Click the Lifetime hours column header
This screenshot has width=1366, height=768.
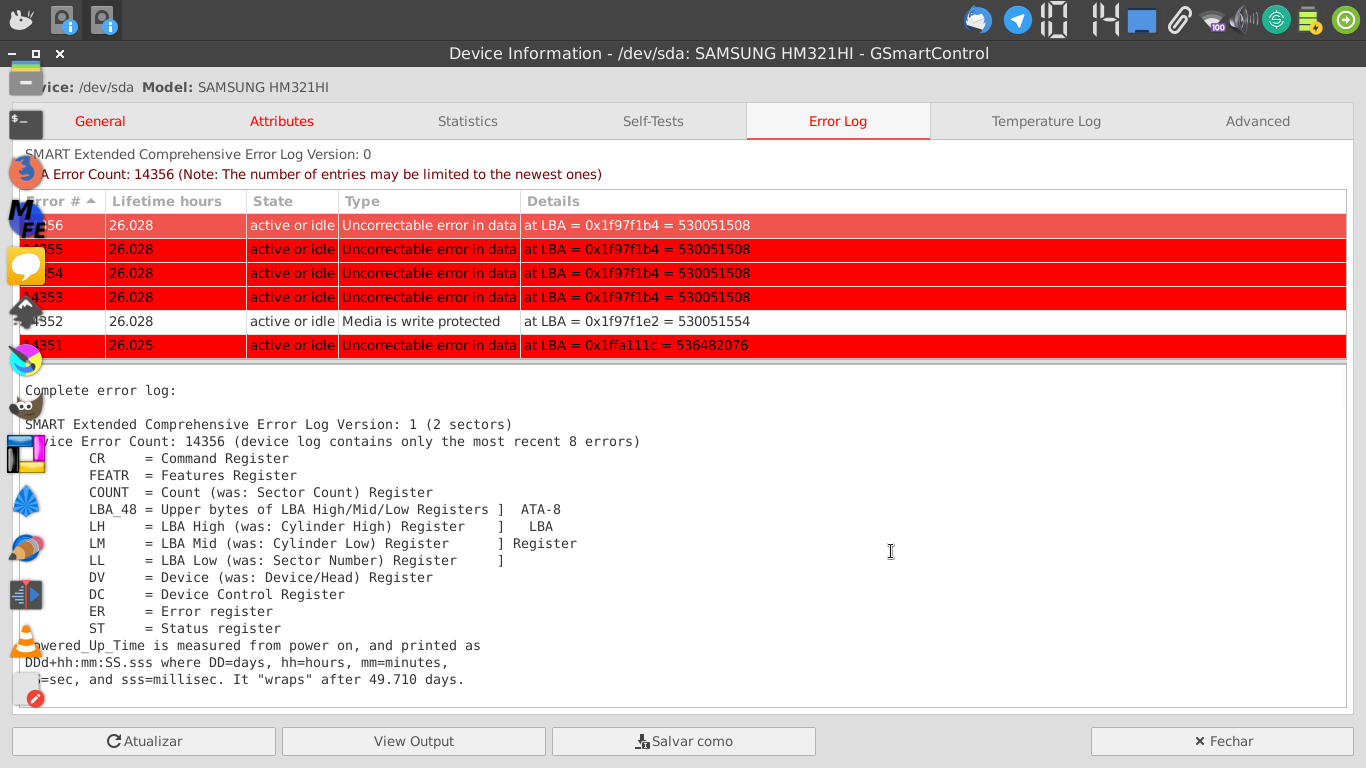tap(167, 201)
